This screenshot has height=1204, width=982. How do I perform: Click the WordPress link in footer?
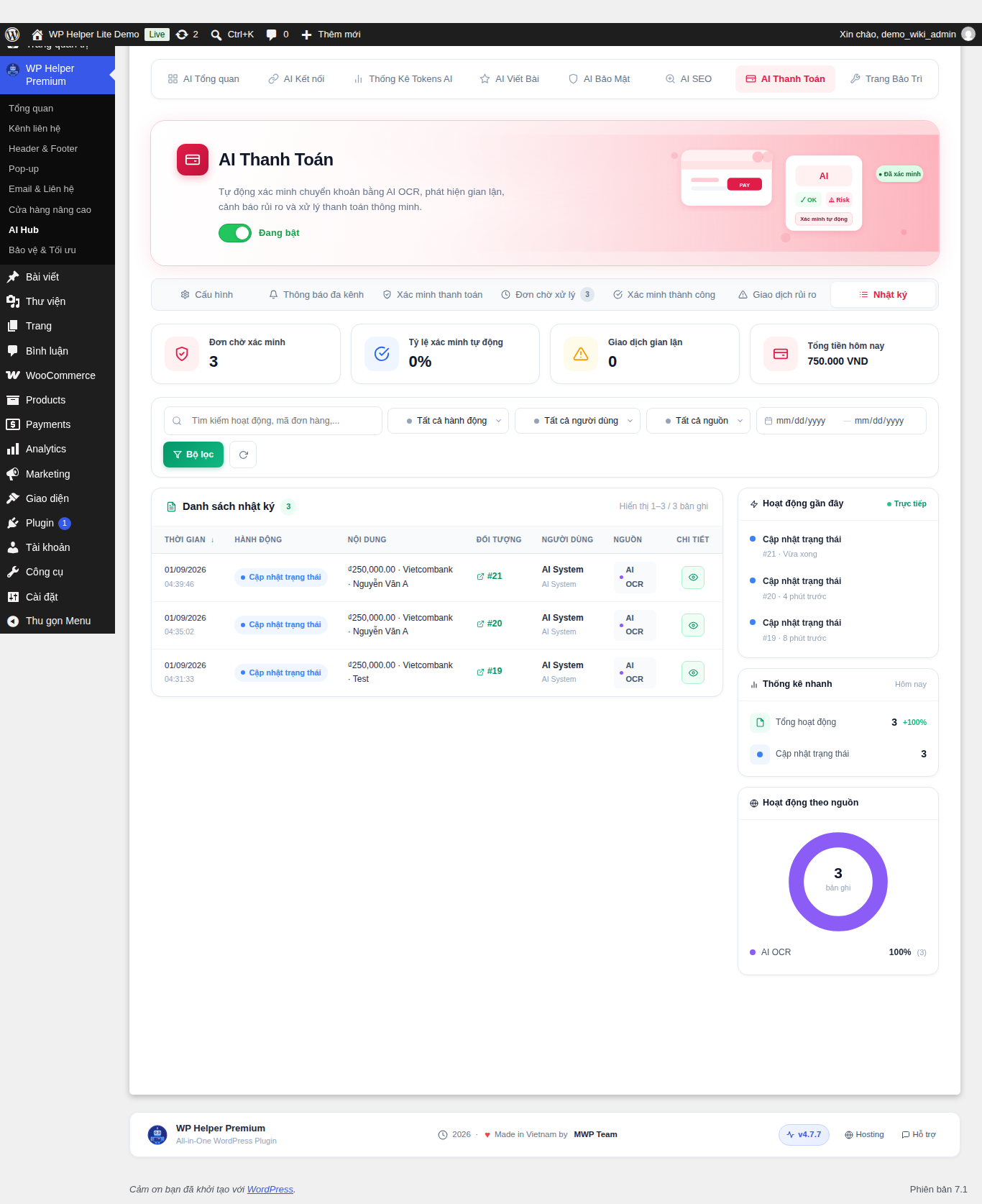point(270,1190)
